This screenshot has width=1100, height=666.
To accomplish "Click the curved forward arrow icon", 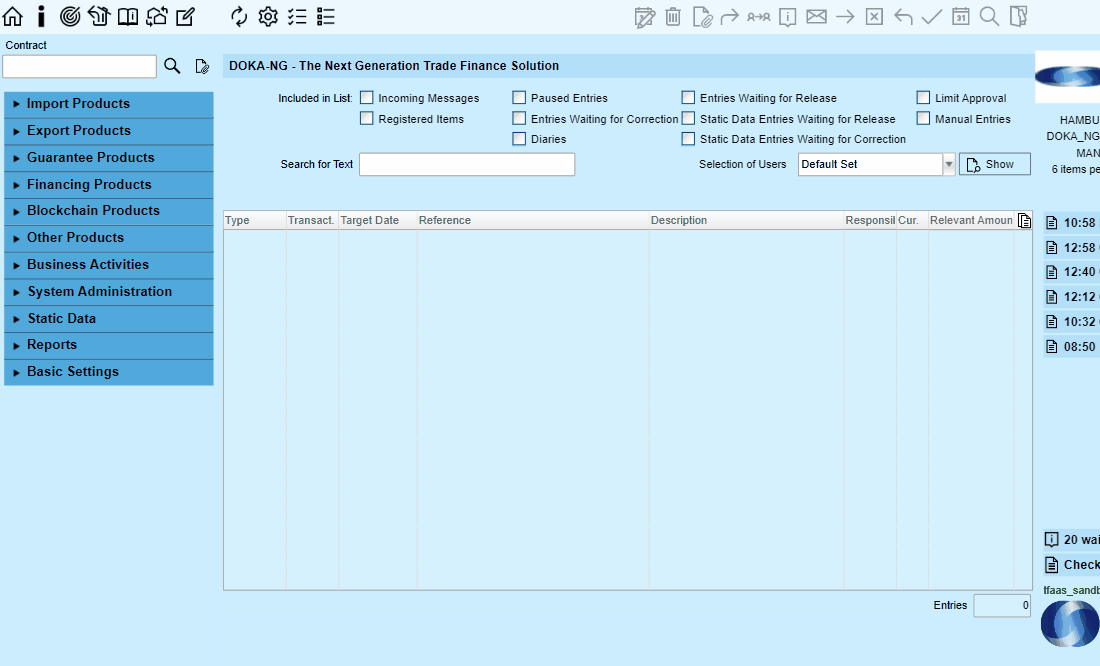I will coord(730,16).
